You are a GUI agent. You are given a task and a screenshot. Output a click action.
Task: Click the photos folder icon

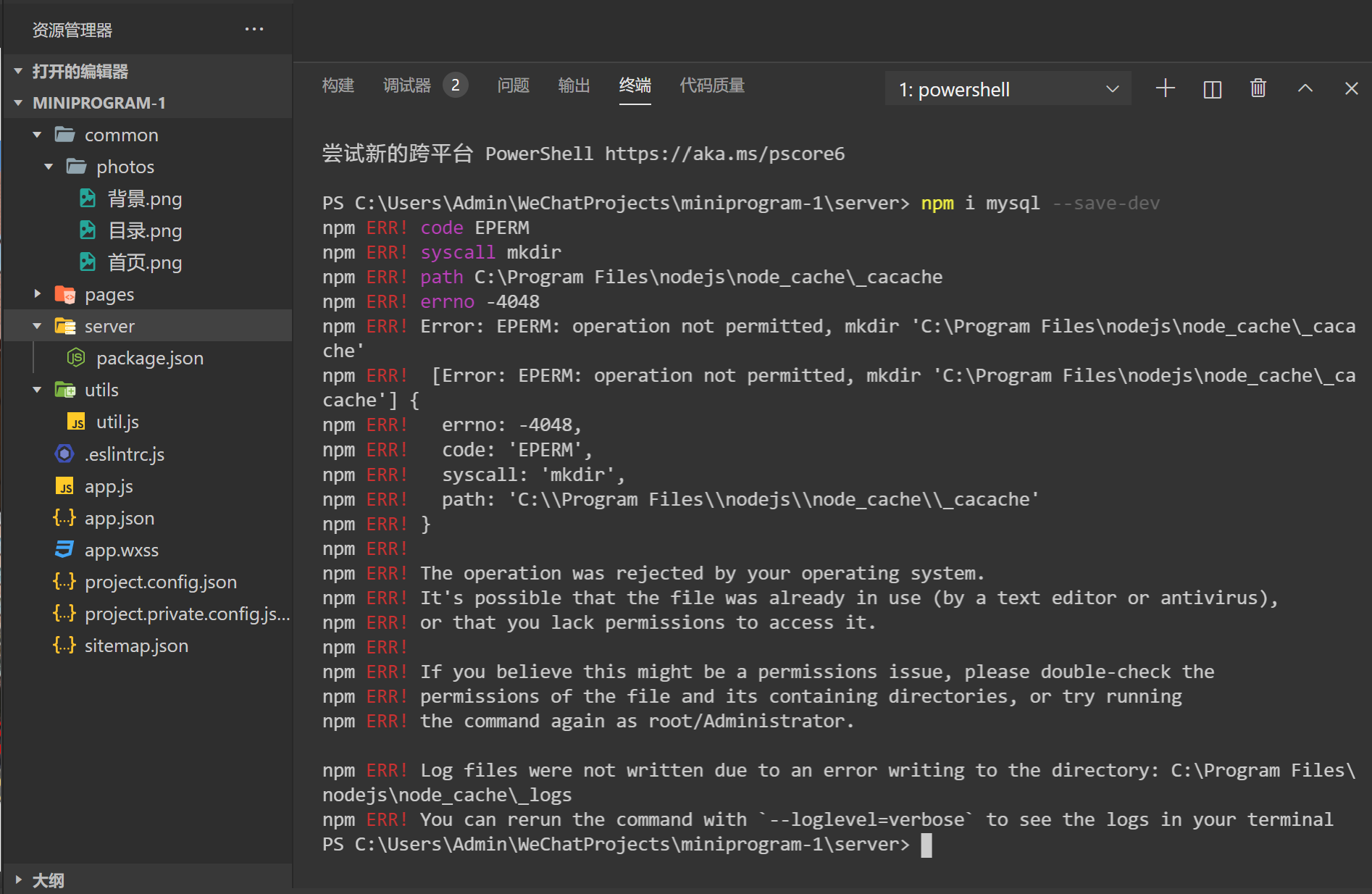pyautogui.click(x=77, y=167)
